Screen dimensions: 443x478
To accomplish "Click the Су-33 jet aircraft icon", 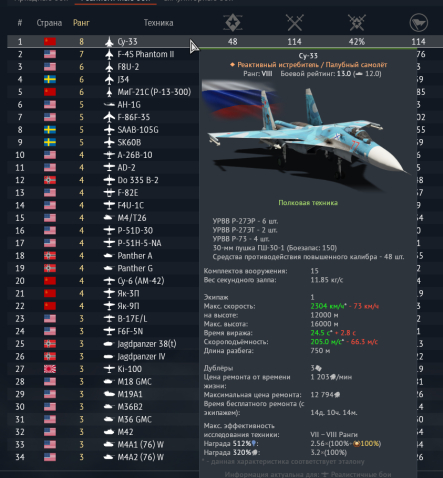I will (x=109, y=42).
